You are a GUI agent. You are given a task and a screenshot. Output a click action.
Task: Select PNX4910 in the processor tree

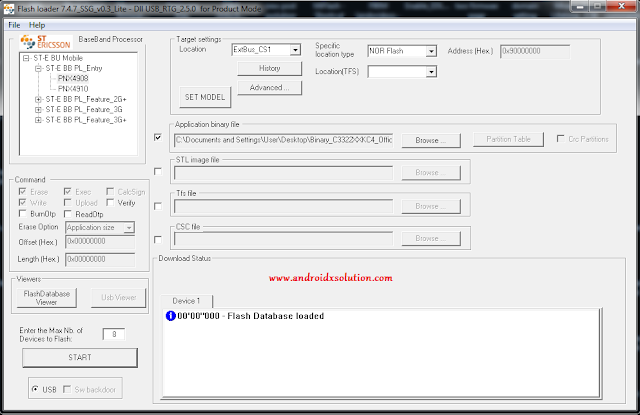pos(73,89)
